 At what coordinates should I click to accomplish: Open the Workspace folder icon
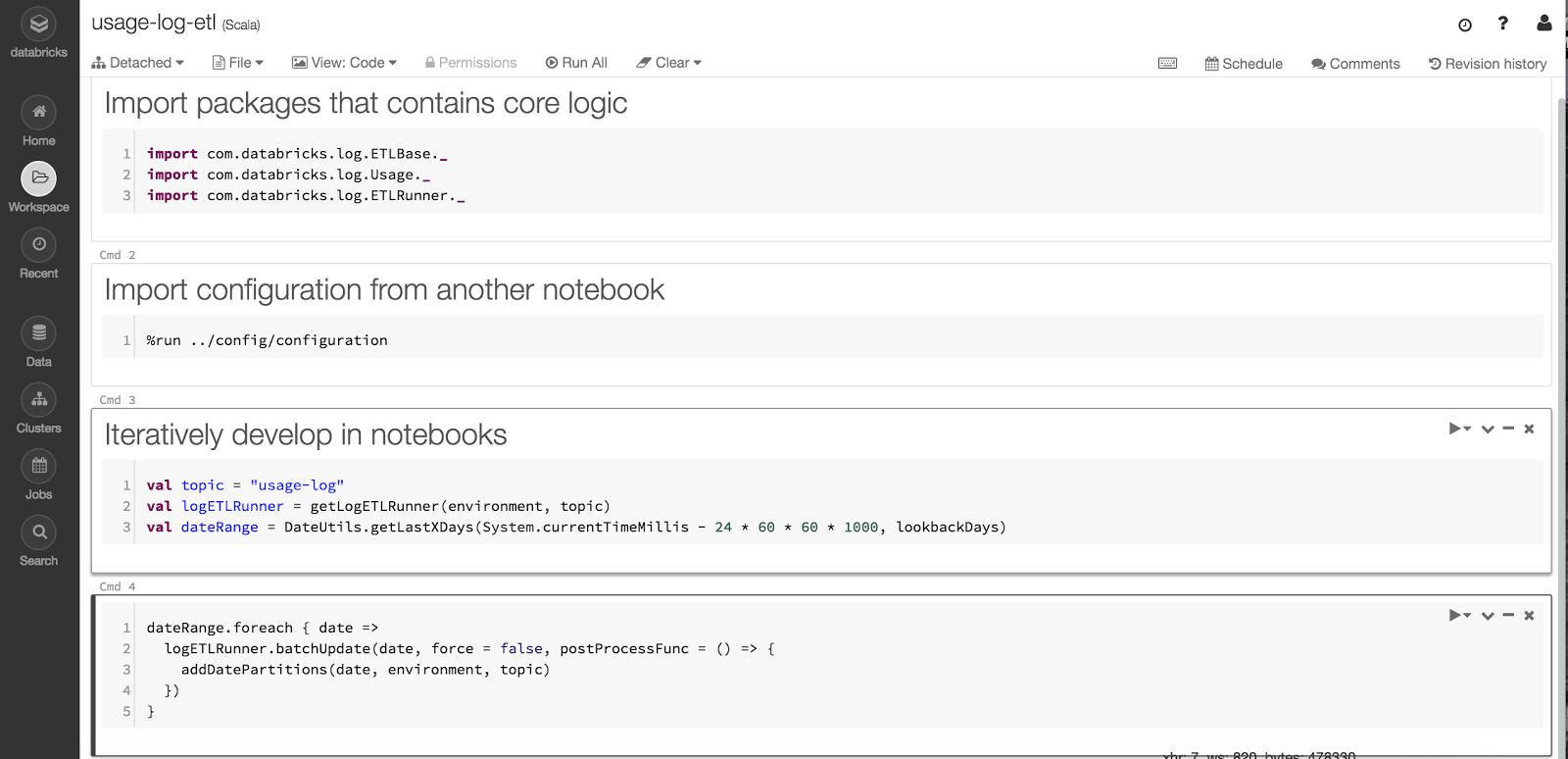click(x=39, y=178)
